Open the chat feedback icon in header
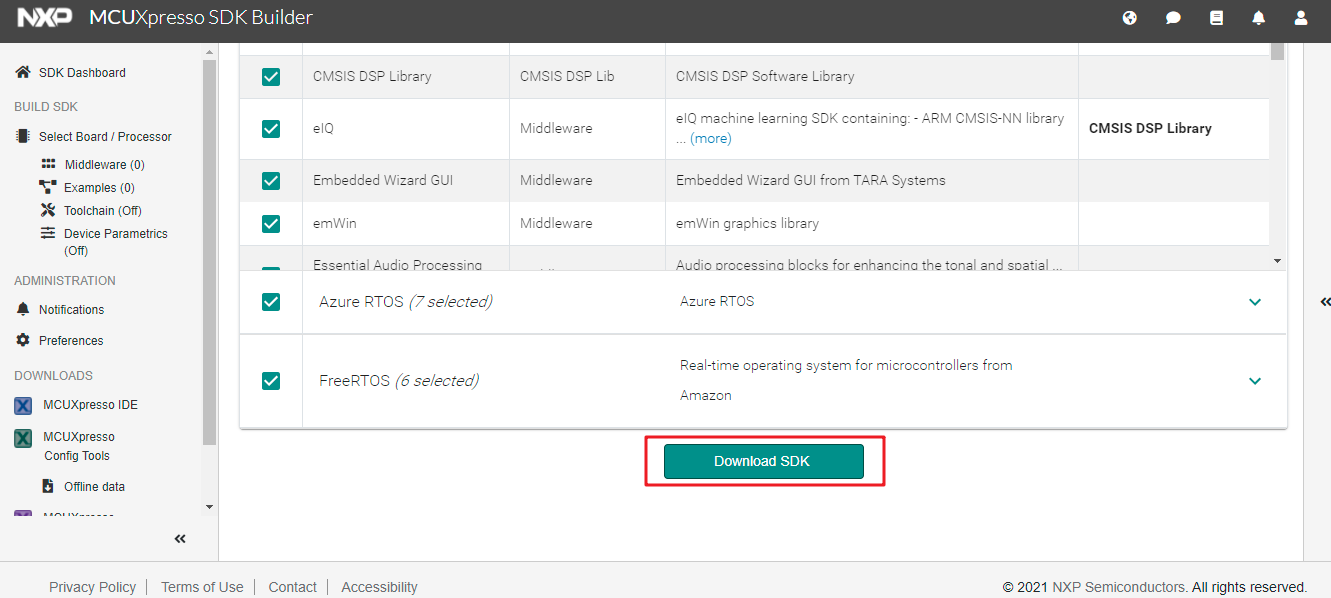 coord(1173,18)
